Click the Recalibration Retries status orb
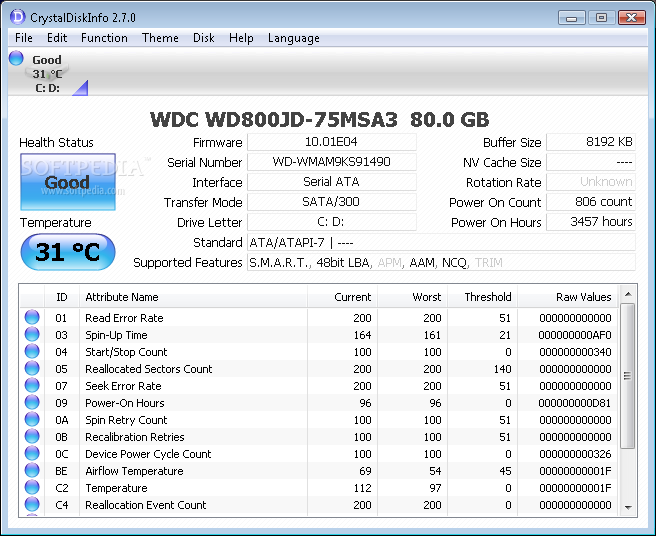 click(x=32, y=436)
